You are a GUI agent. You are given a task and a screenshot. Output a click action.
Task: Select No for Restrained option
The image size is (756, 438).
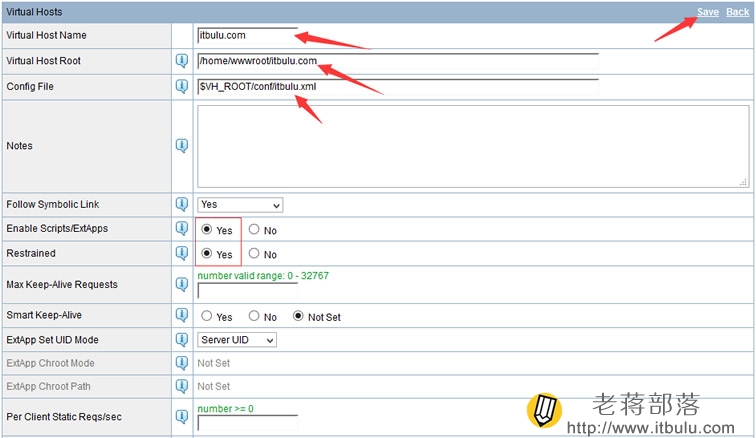(x=254, y=253)
